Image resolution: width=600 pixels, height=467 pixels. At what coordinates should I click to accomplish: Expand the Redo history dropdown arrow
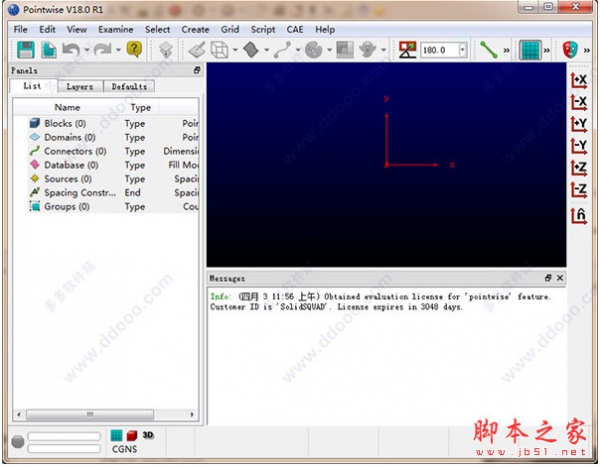[x=118, y=49]
